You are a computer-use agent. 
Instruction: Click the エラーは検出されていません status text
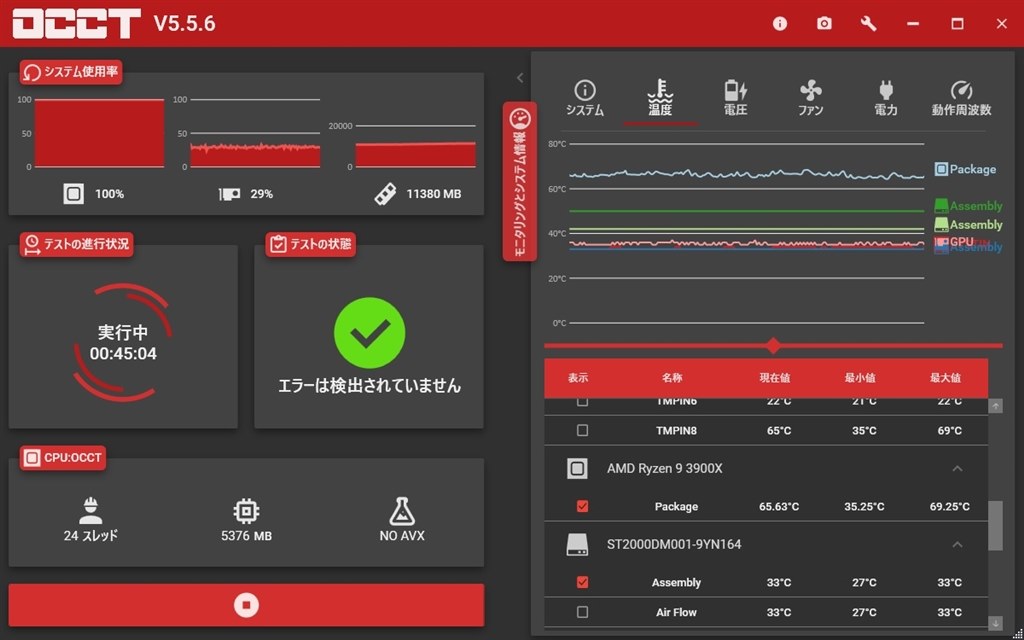pos(370,385)
